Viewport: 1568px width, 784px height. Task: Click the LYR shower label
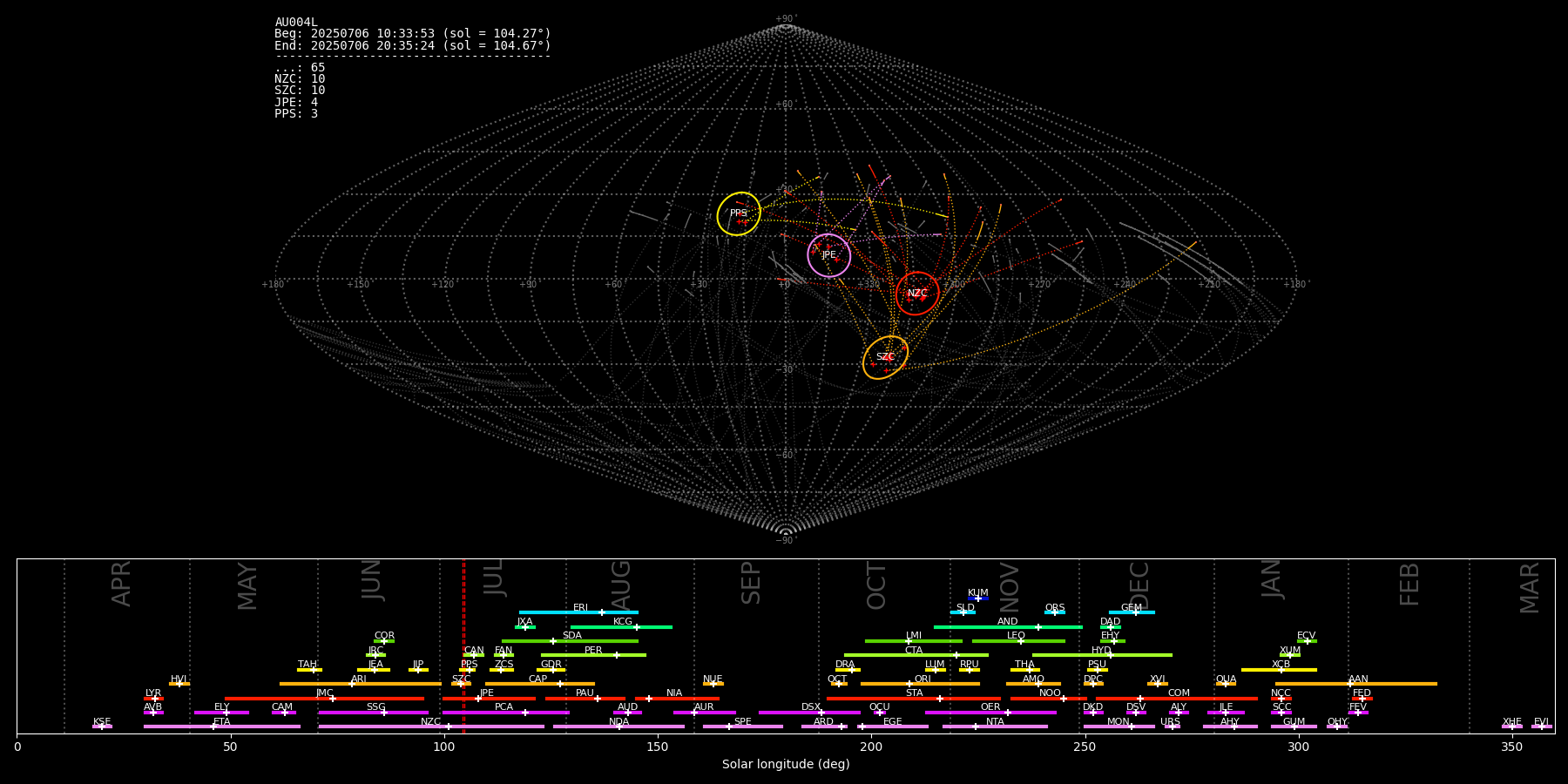coord(153,693)
